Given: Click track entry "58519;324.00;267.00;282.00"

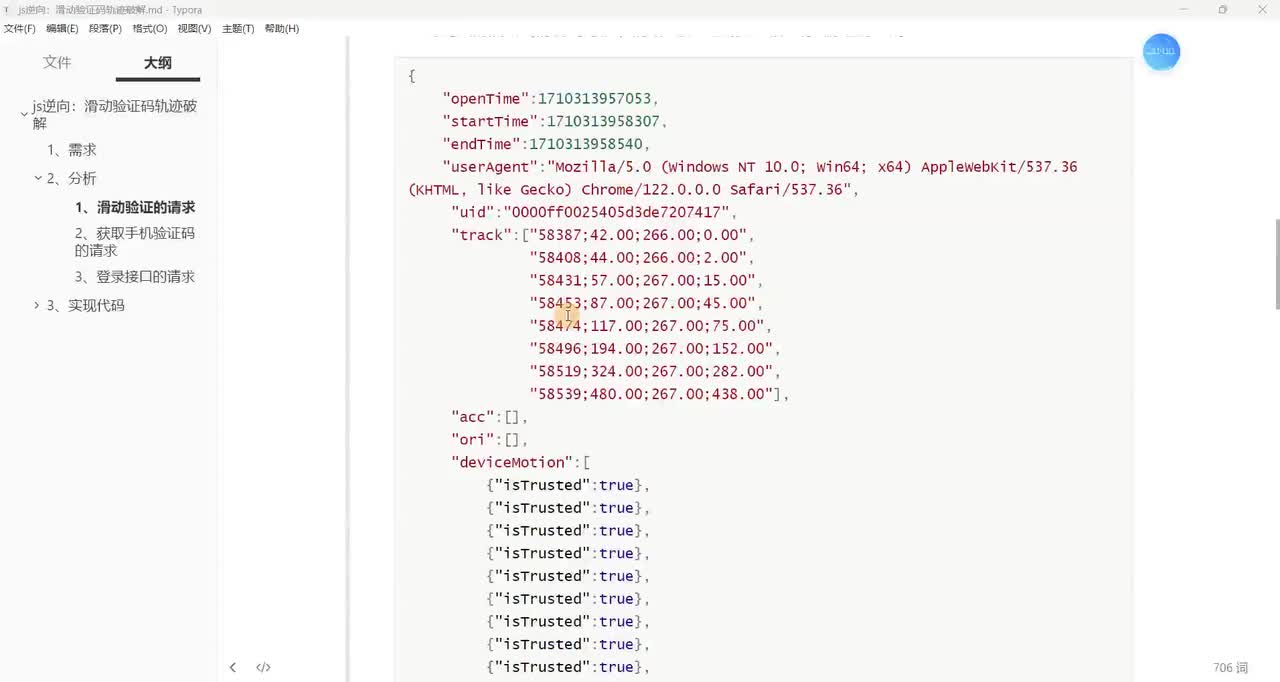Looking at the screenshot, I should pyautogui.click(x=651, y=371).
